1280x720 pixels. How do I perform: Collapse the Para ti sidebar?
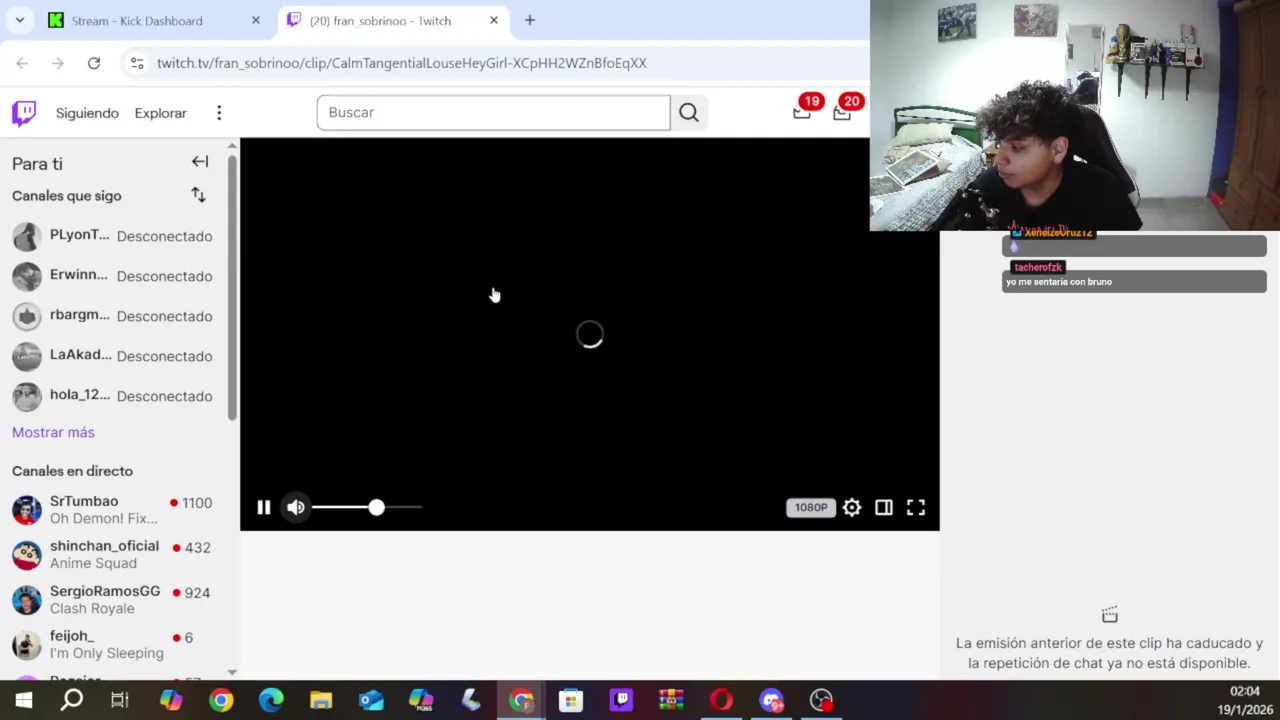200,162
